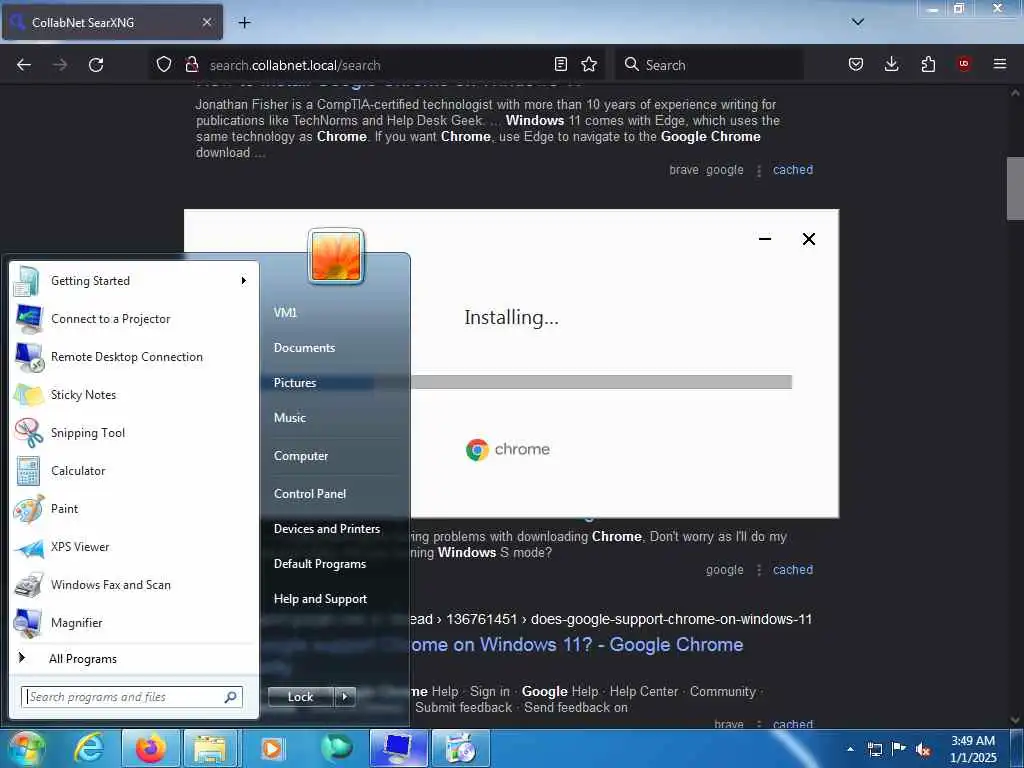Click the padlock site security icon
The height and width of the screenshot is (768, 1024).
coord(191,64)
